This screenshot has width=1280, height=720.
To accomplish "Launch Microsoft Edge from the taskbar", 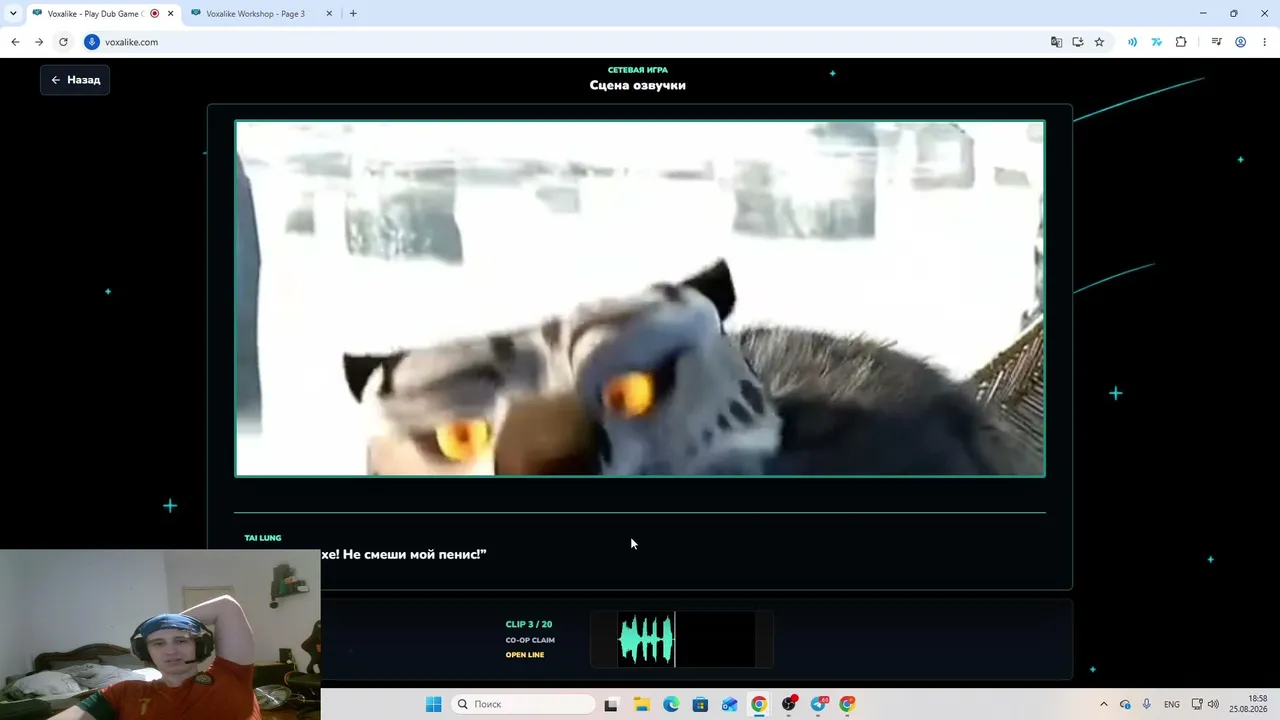I will (671, 704).
